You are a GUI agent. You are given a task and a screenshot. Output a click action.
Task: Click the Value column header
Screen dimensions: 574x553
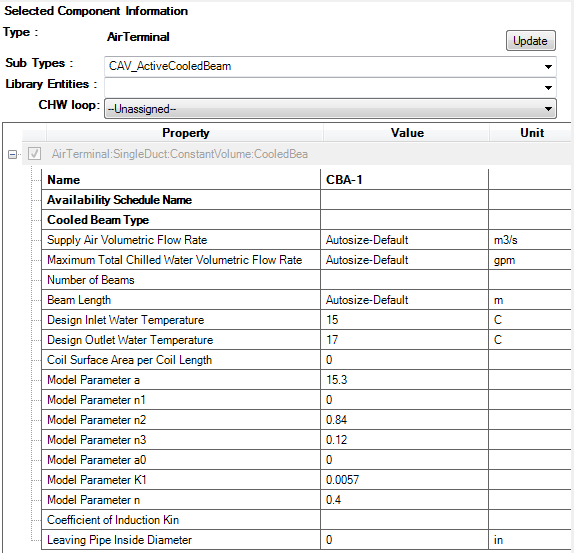pos(406,132)
